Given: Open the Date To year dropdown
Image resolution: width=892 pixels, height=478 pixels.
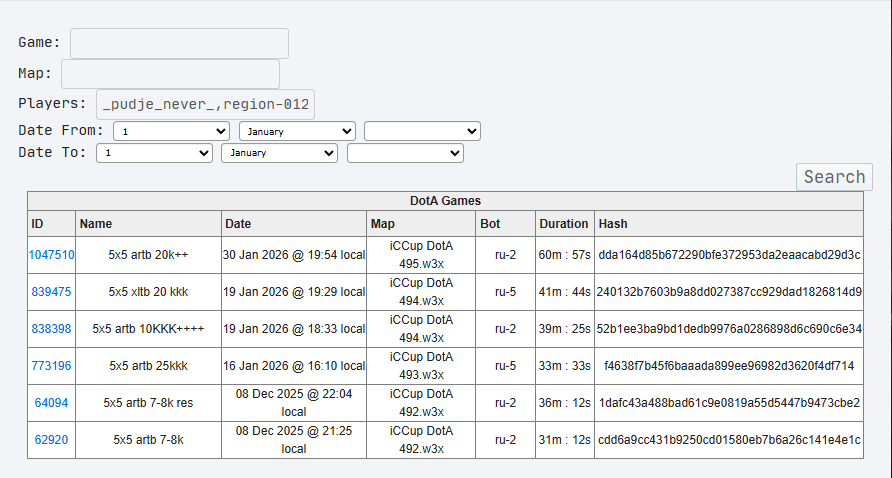Looking at the screenshot, I should click(405, 153).
